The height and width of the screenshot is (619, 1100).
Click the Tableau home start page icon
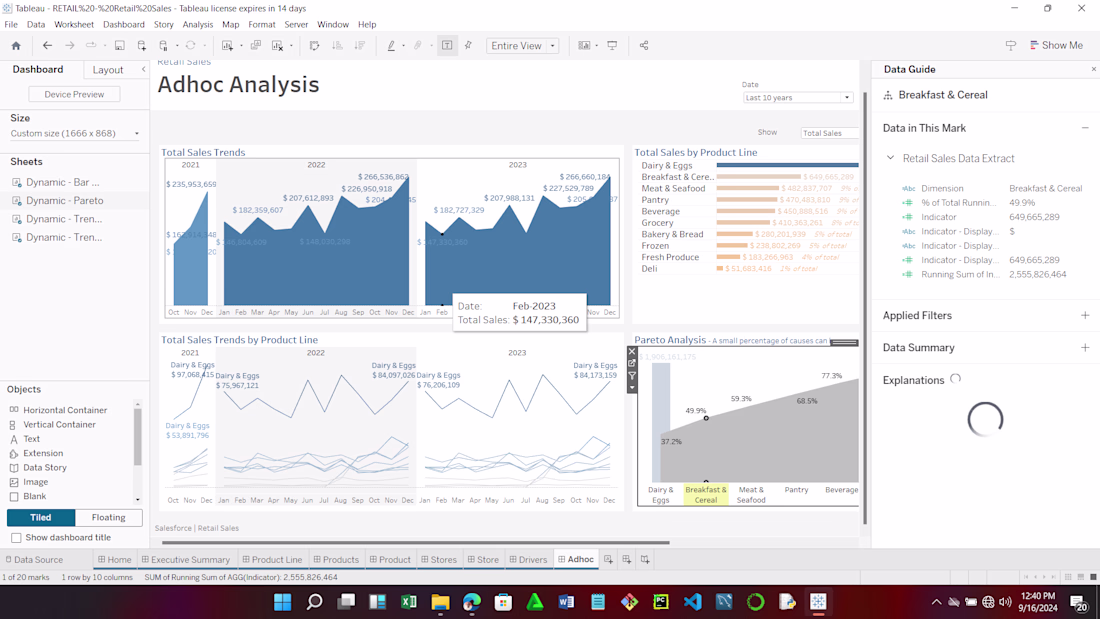click(16, 46)
